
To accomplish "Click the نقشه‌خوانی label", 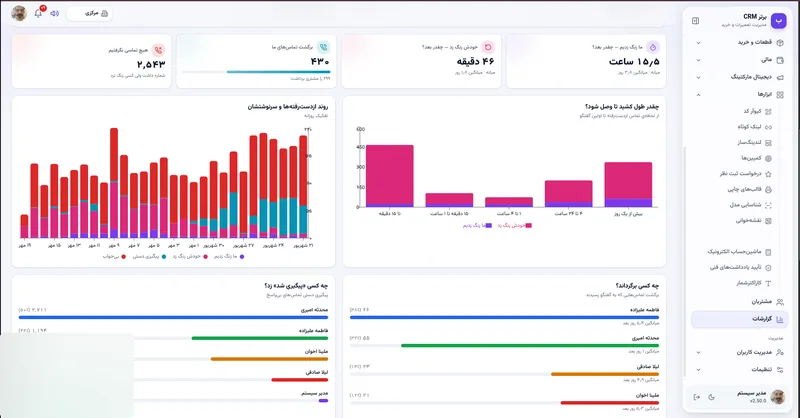I will click(748, 221).
